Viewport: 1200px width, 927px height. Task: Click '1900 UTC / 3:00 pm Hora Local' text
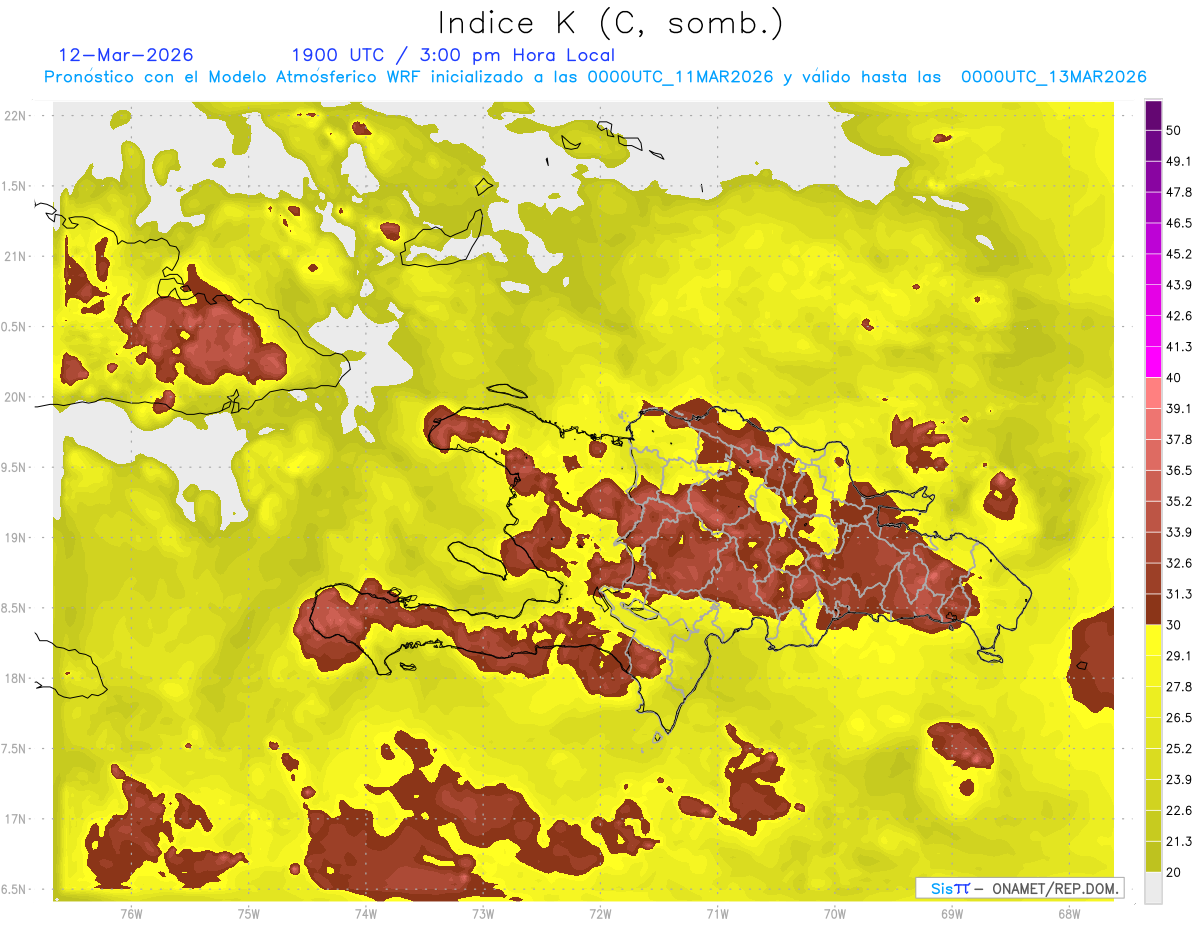tap(453, 55)
